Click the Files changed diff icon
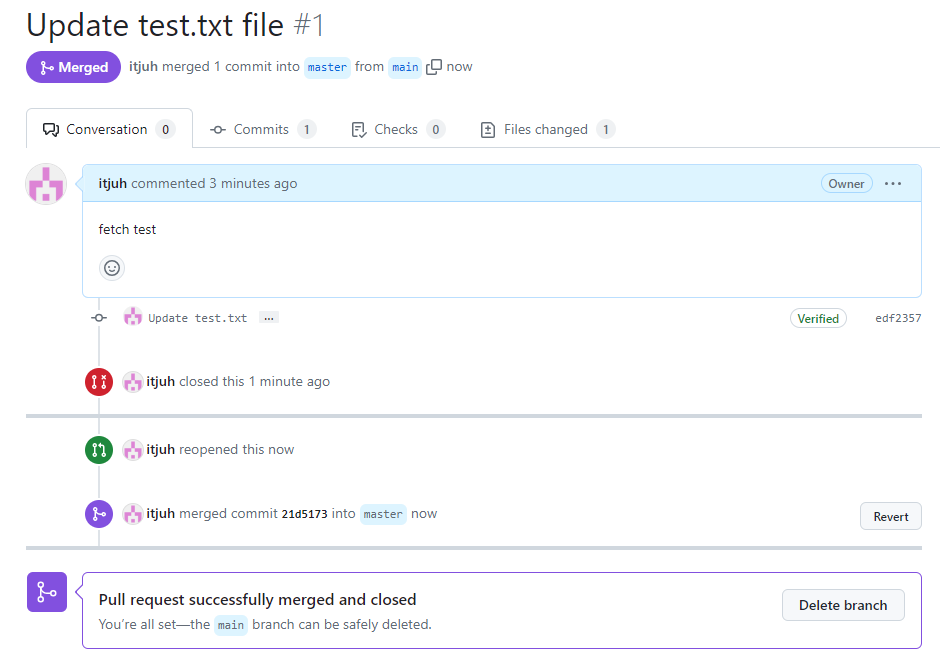This screenshot has height=662, width=940. coord(488,130)
